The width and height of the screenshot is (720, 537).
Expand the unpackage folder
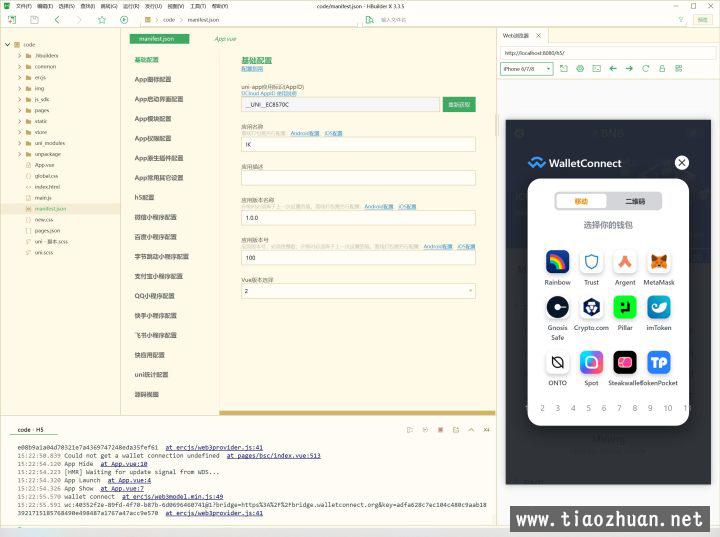pos(20,154)
